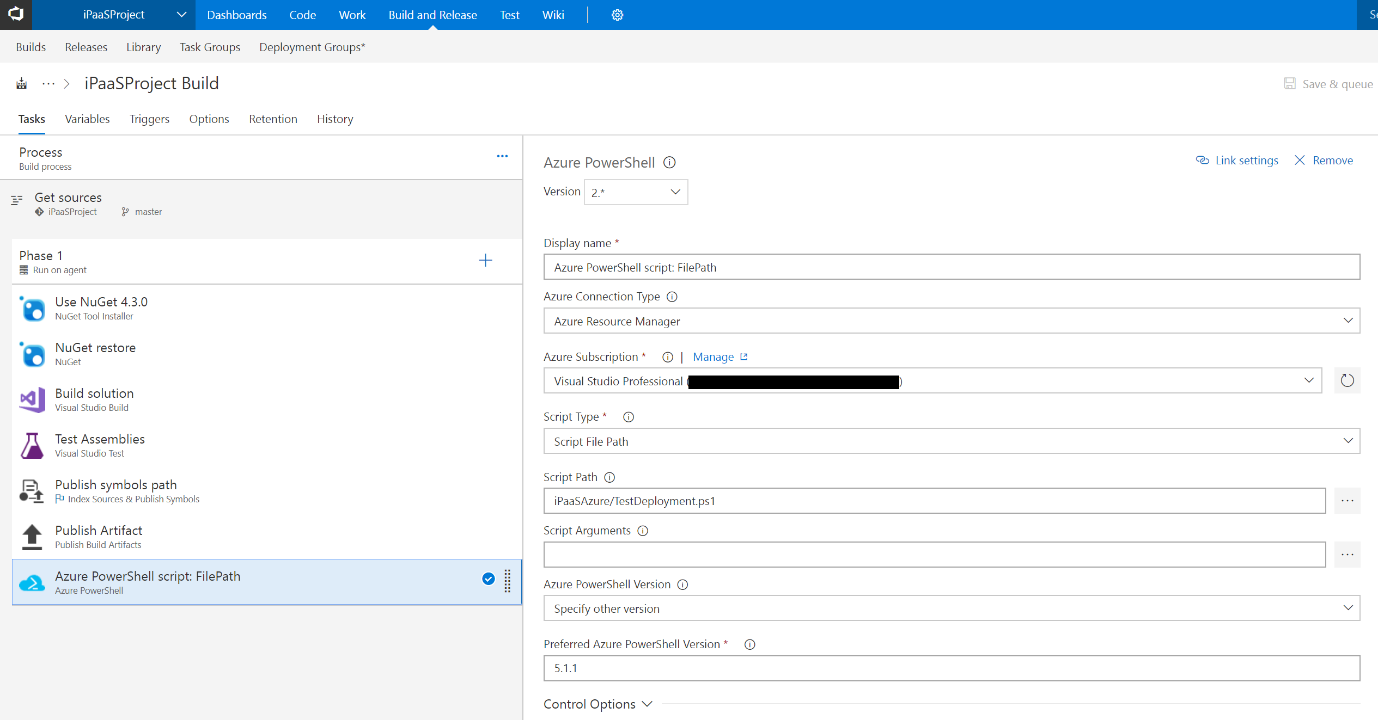
Task: Select the Publish symbols path icon
Action: coord(32,491)
